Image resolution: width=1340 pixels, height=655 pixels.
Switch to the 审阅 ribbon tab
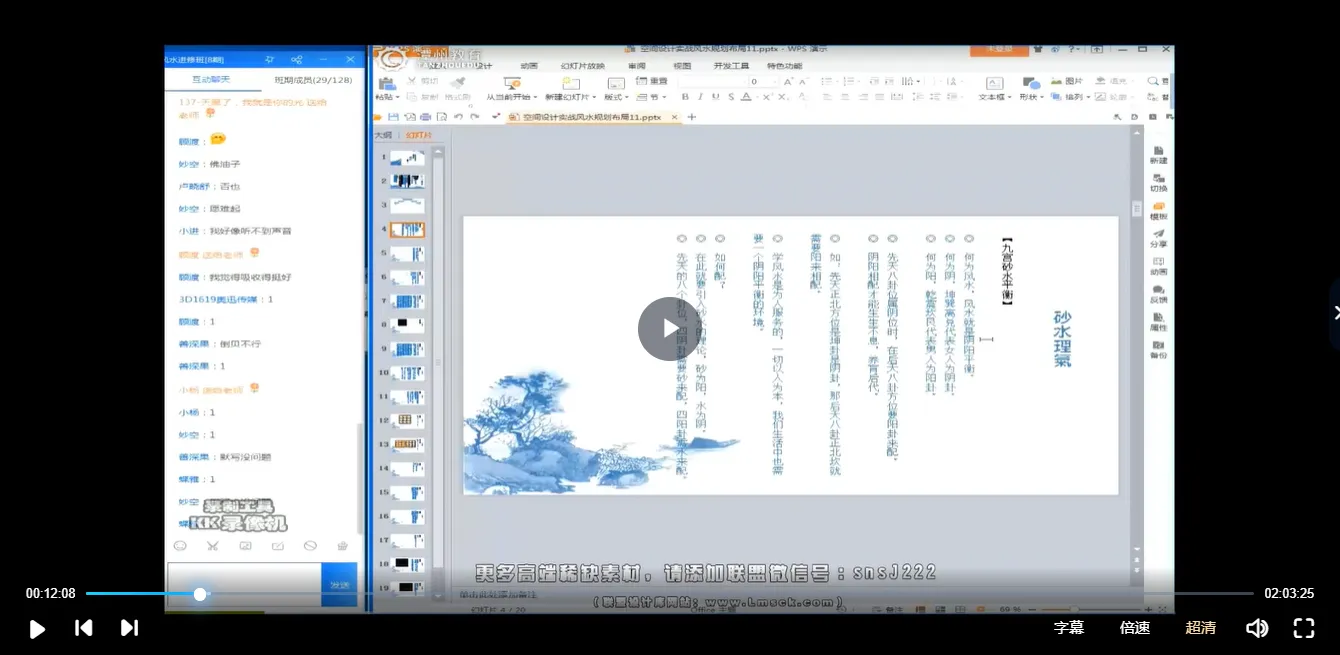pos(637,66)
